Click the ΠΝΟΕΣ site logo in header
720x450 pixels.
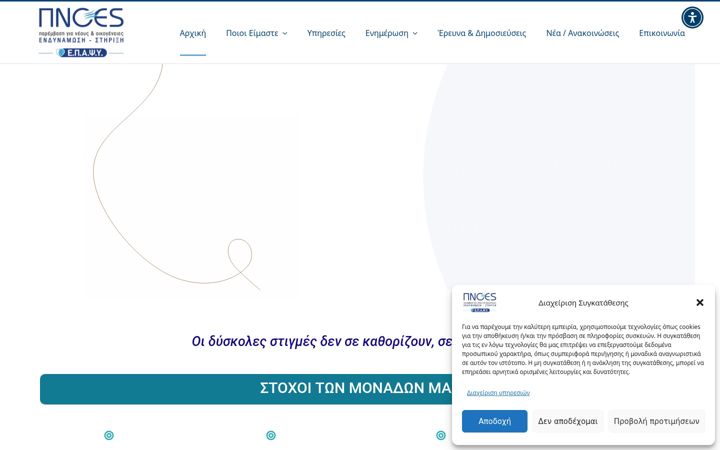click(81, 32)
